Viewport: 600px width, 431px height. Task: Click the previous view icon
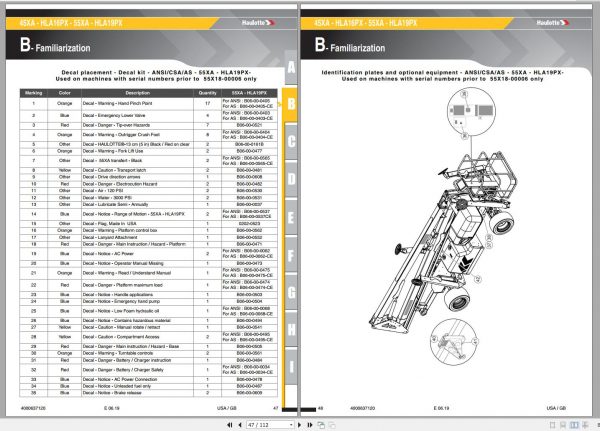(321, 425)
